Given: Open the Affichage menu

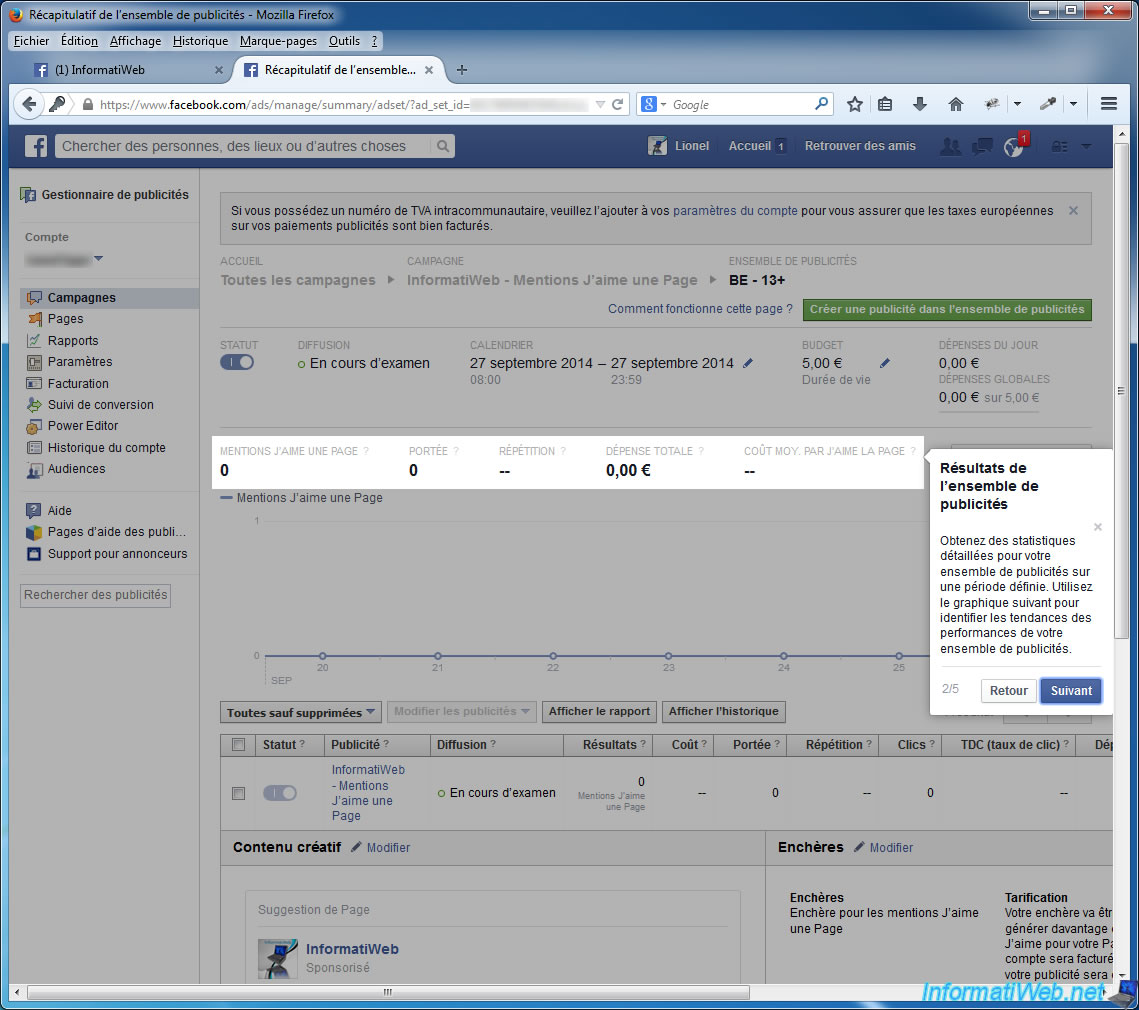Looking at the screenshot, I should coord(135,41).
